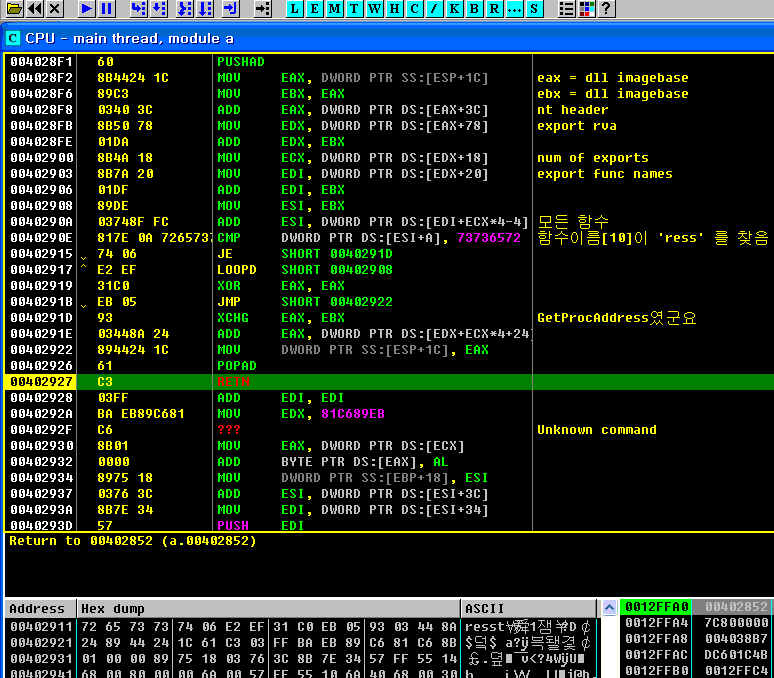Screen dimensions: 774x678
Task: Click the 'eax = dll imagebase' comment
Action: click(x=613, y=77)
